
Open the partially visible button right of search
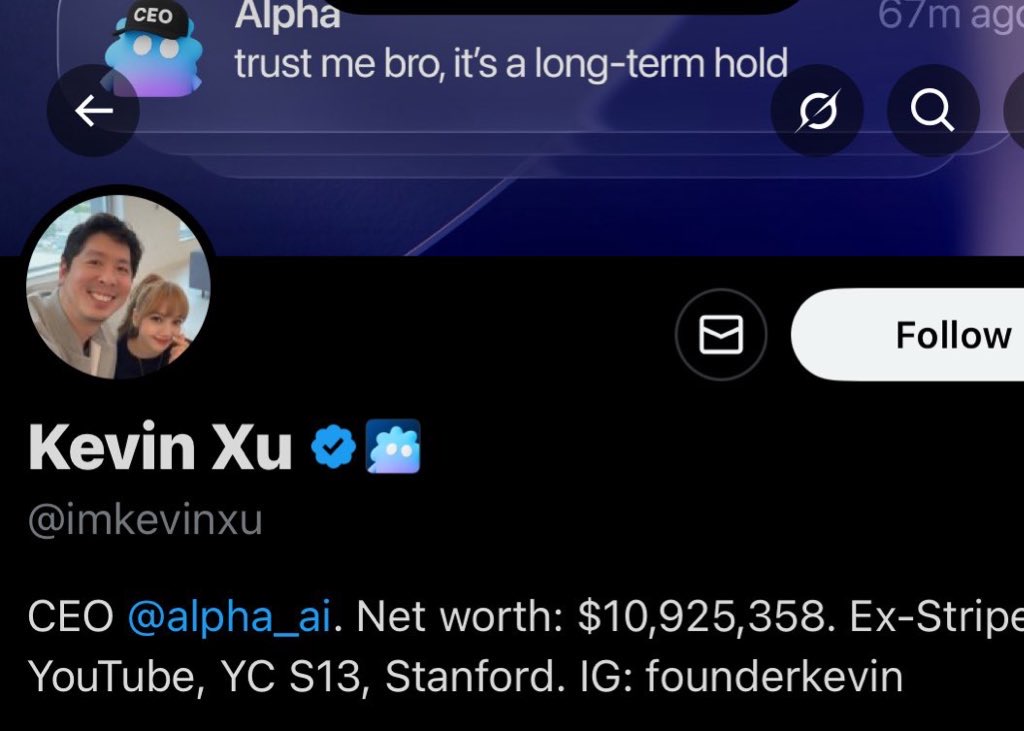point(1014,110)
